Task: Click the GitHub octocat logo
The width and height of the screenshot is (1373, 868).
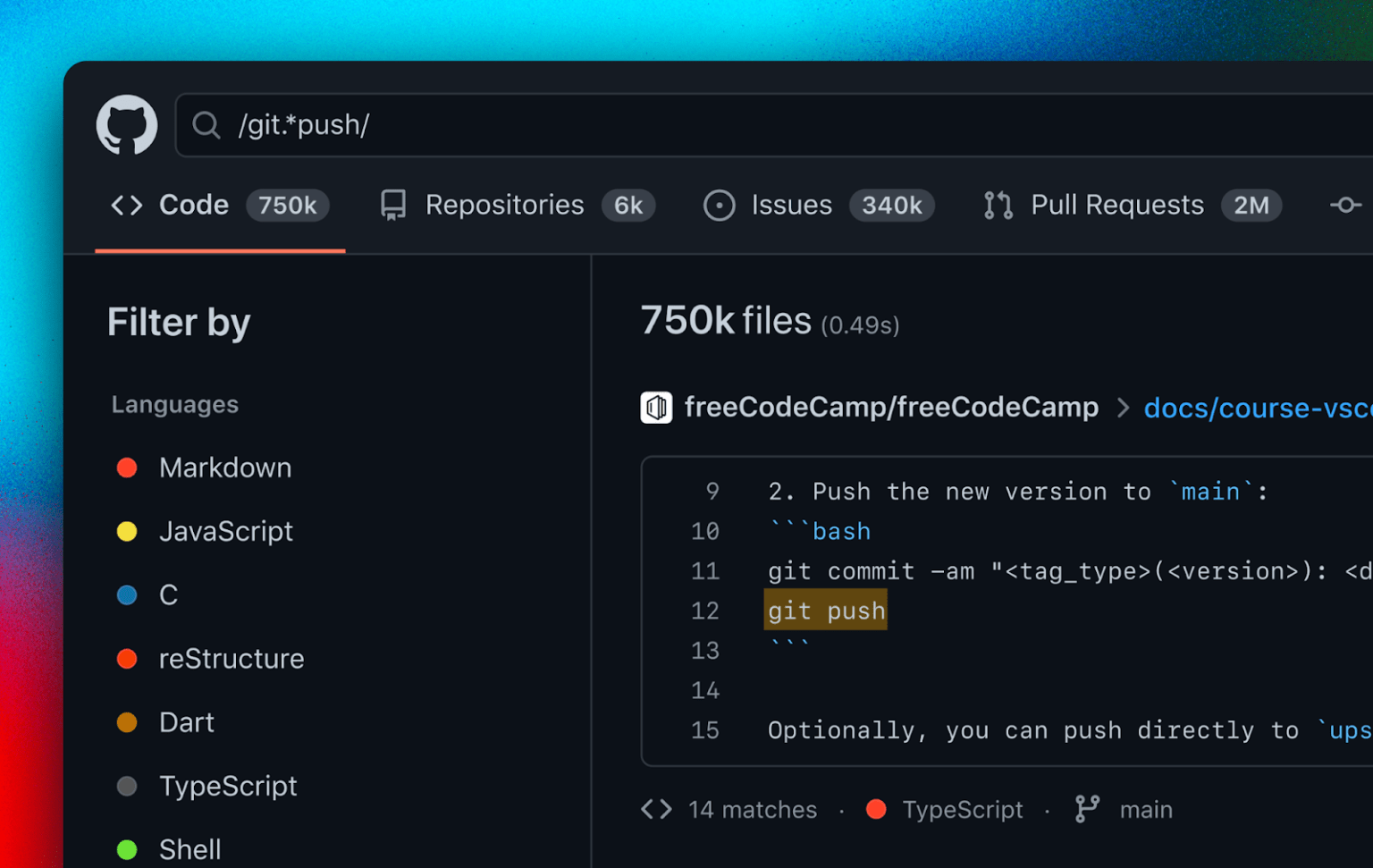Action: coord(126,124)
